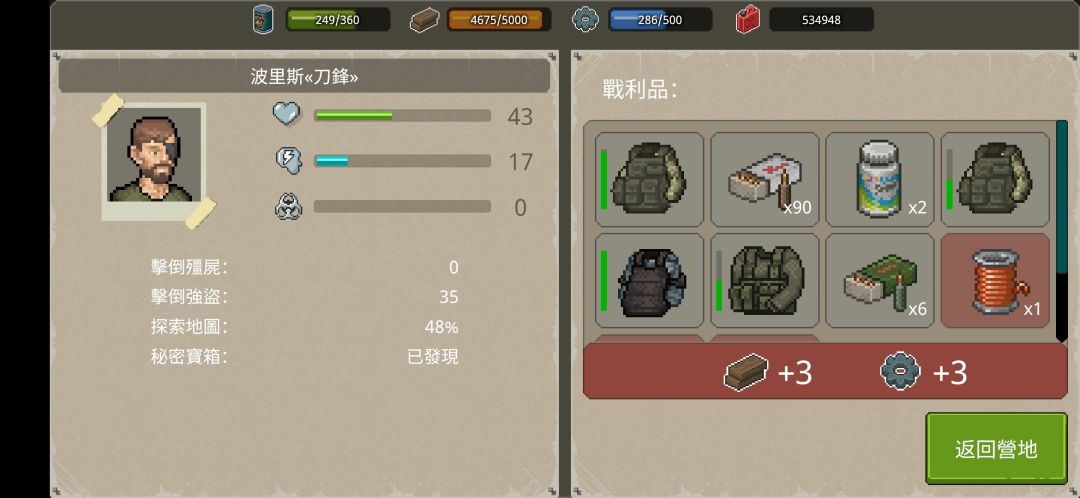Pick the pill bottle item x2
This screenshot has width=1080, height=498.
point(880,180)
